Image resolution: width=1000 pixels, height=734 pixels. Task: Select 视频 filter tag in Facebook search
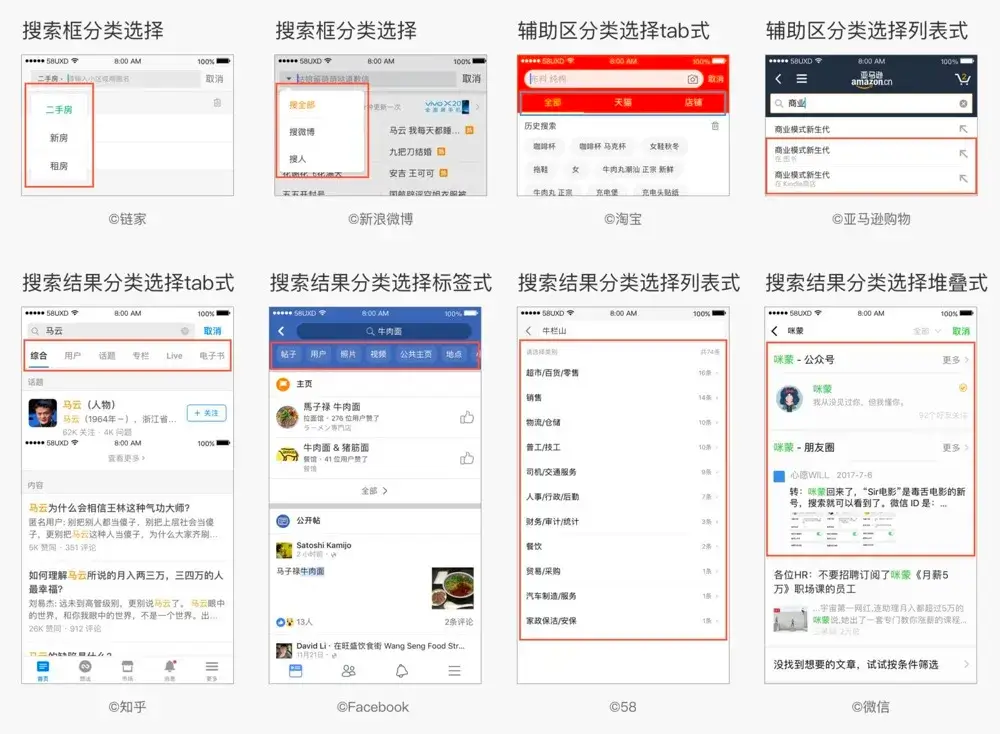(378, 354)
